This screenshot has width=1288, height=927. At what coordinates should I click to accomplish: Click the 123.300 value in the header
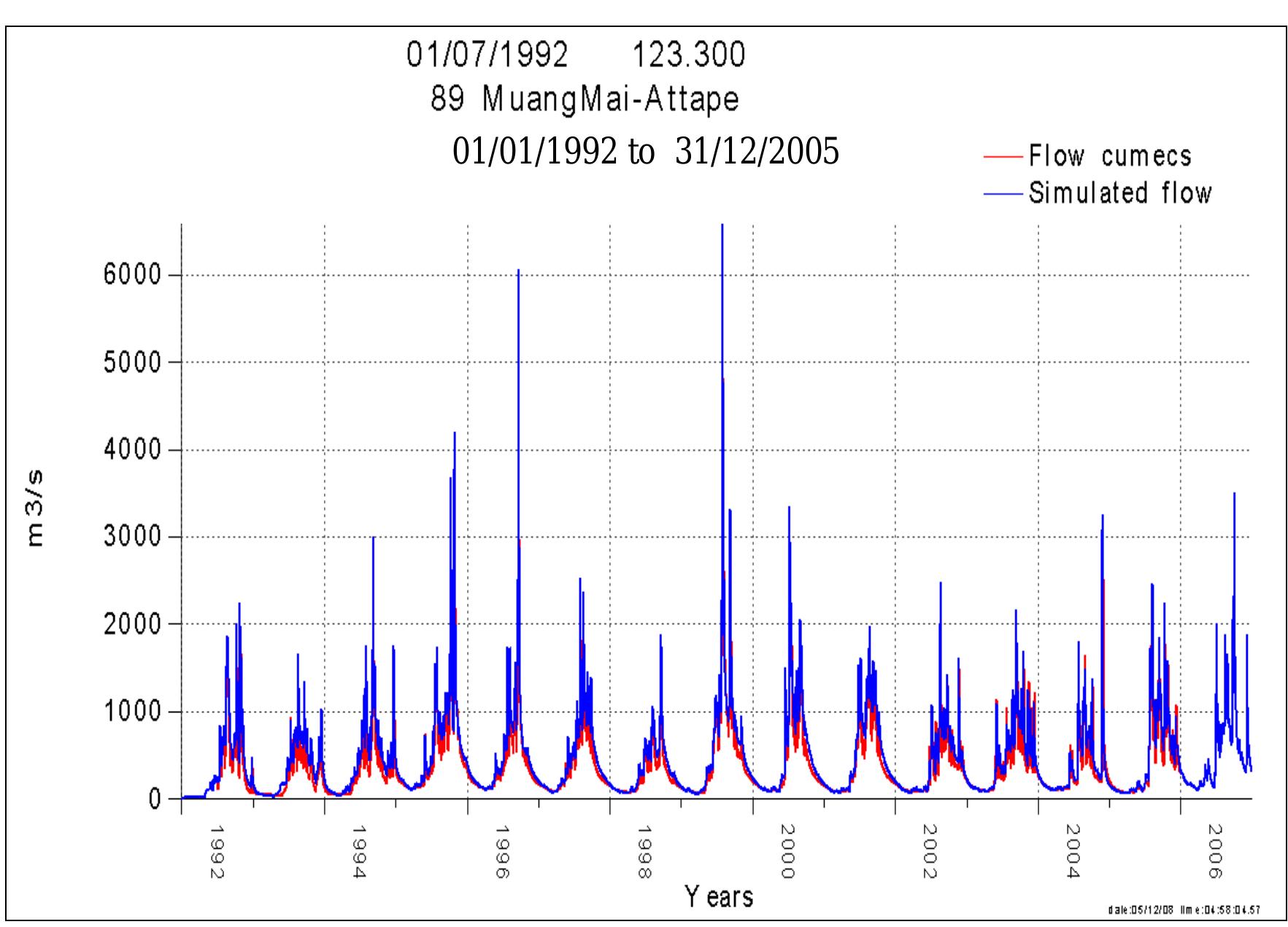(688, 55)
